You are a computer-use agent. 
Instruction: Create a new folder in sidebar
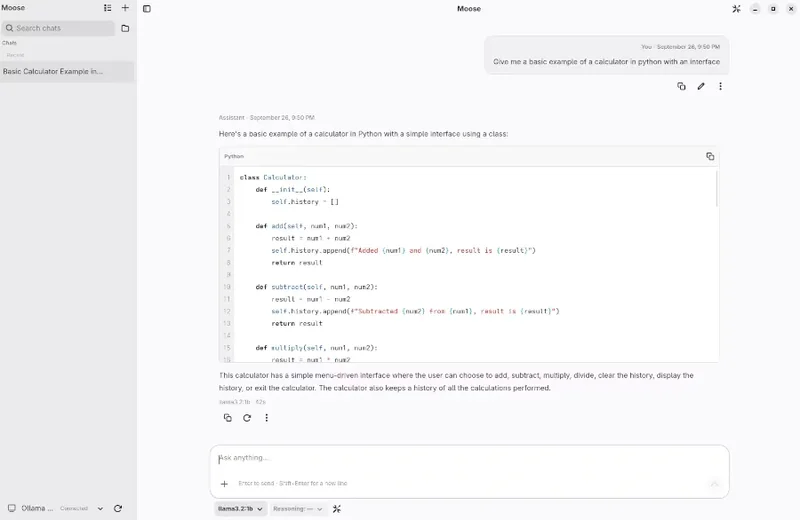125,29
